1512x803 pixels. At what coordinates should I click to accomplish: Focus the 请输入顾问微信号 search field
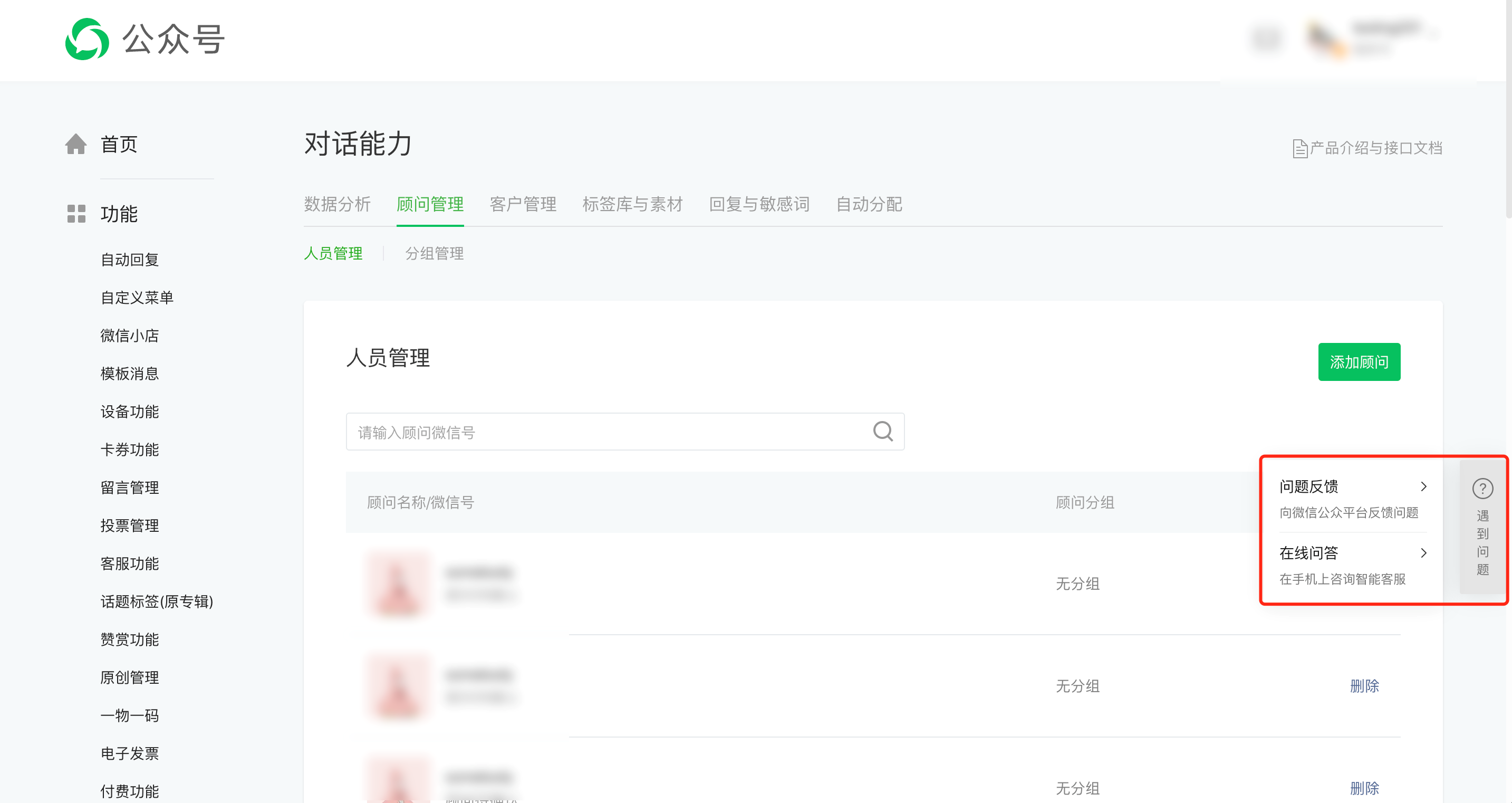point(625,432)
